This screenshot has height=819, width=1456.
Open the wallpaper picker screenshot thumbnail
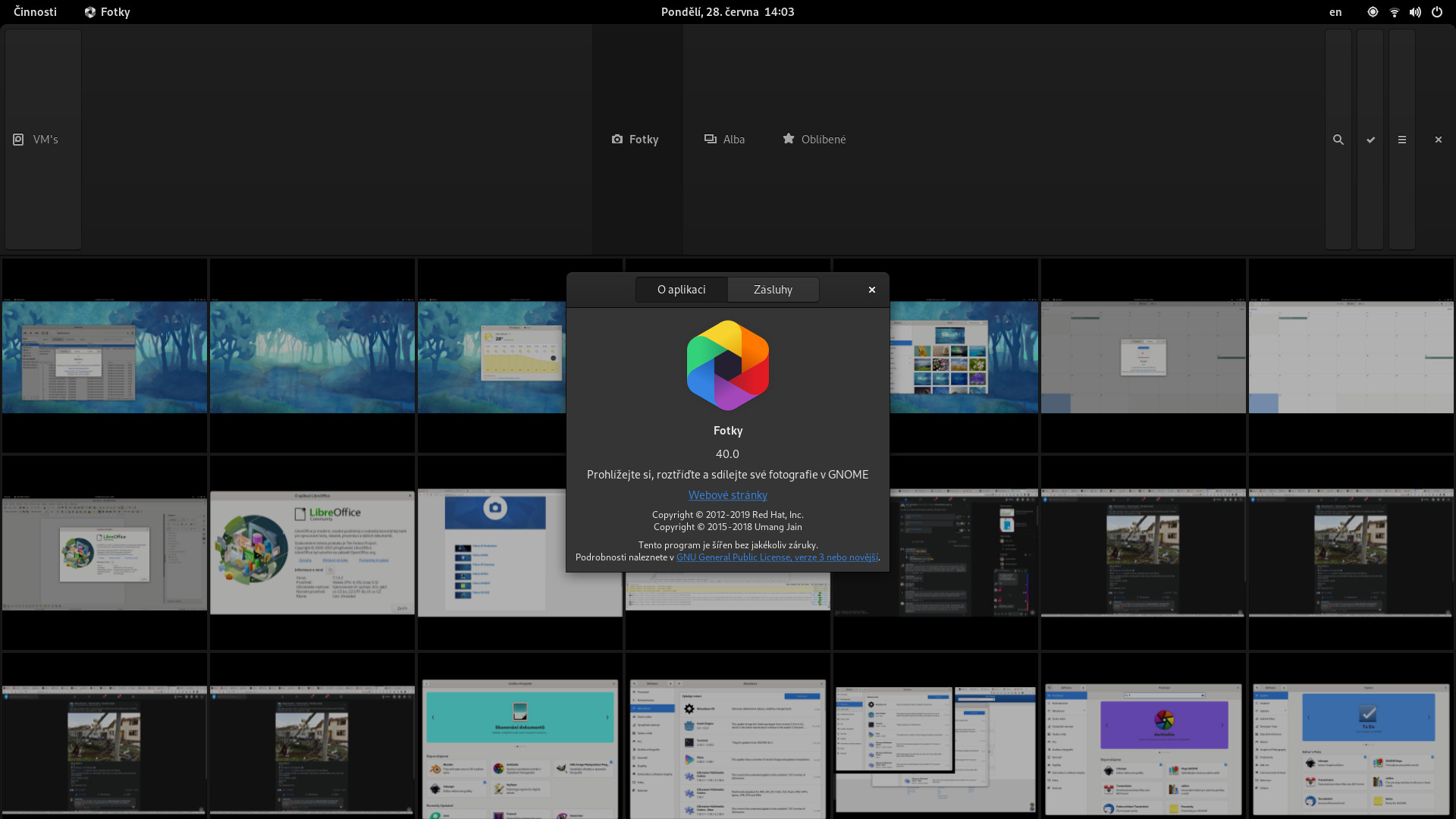coord(964,356)
